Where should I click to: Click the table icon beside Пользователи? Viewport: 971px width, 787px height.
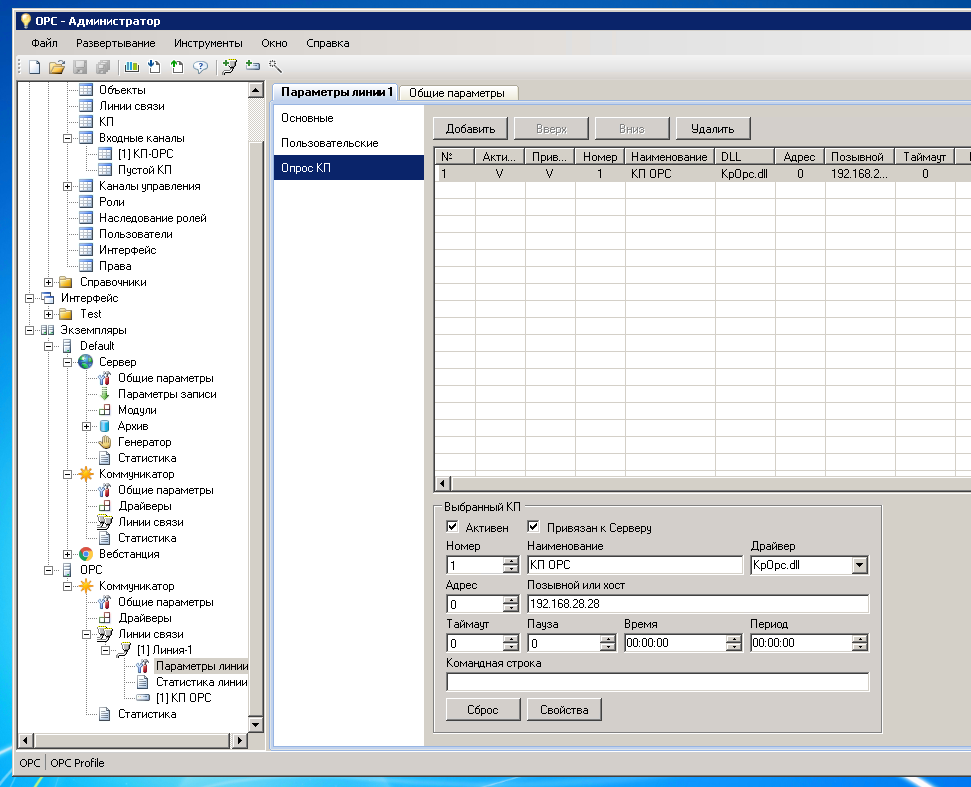coord(86,234)
